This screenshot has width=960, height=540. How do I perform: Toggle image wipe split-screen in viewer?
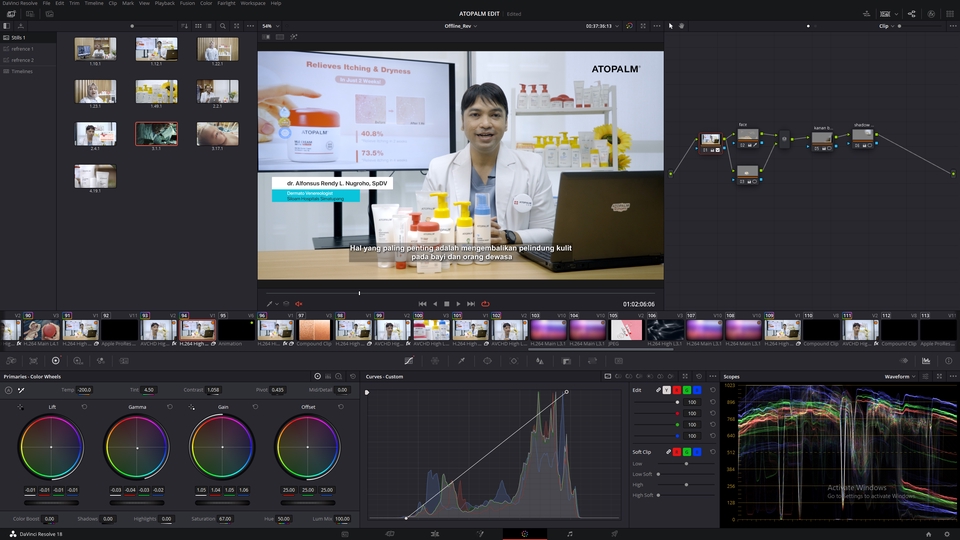point(266,37)
